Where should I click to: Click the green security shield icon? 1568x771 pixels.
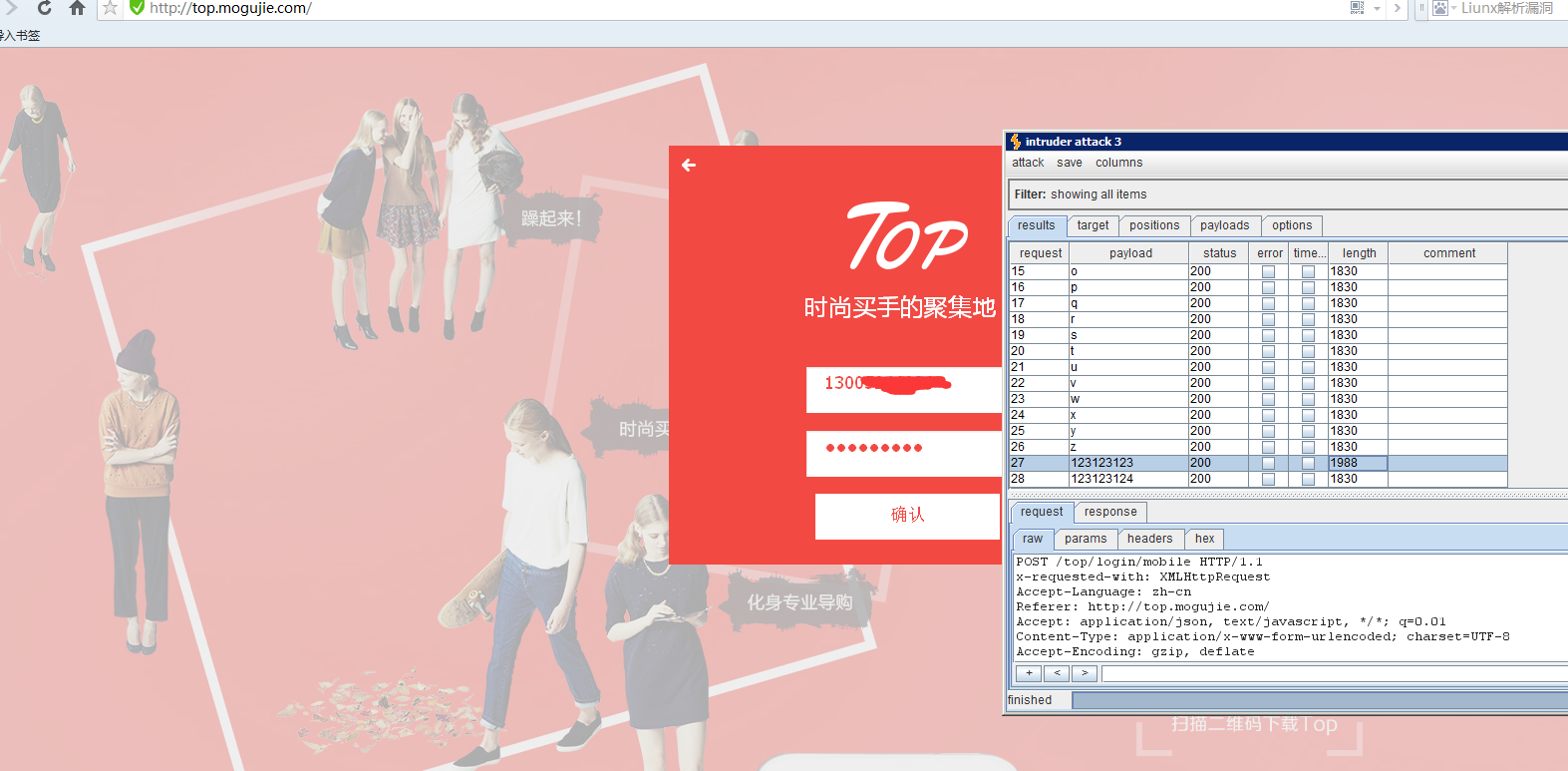[138, 8]
